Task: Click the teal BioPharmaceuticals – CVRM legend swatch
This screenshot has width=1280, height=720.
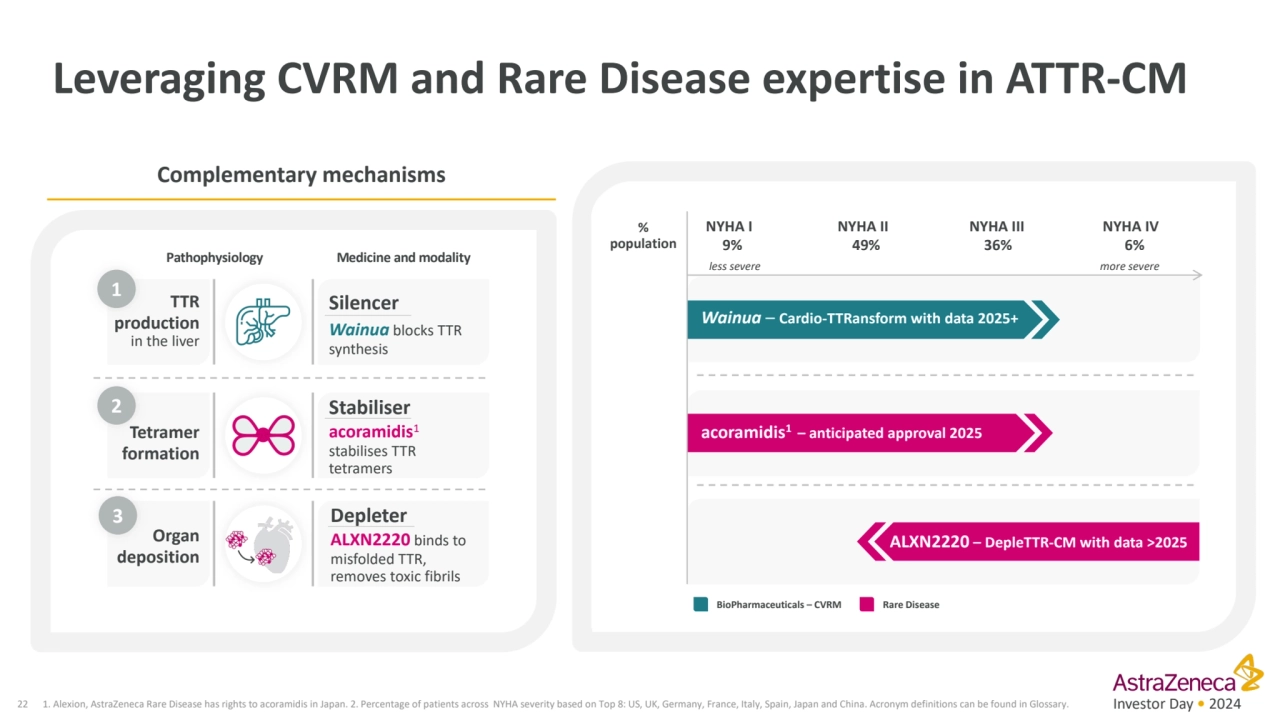Action: click(701, 604)
